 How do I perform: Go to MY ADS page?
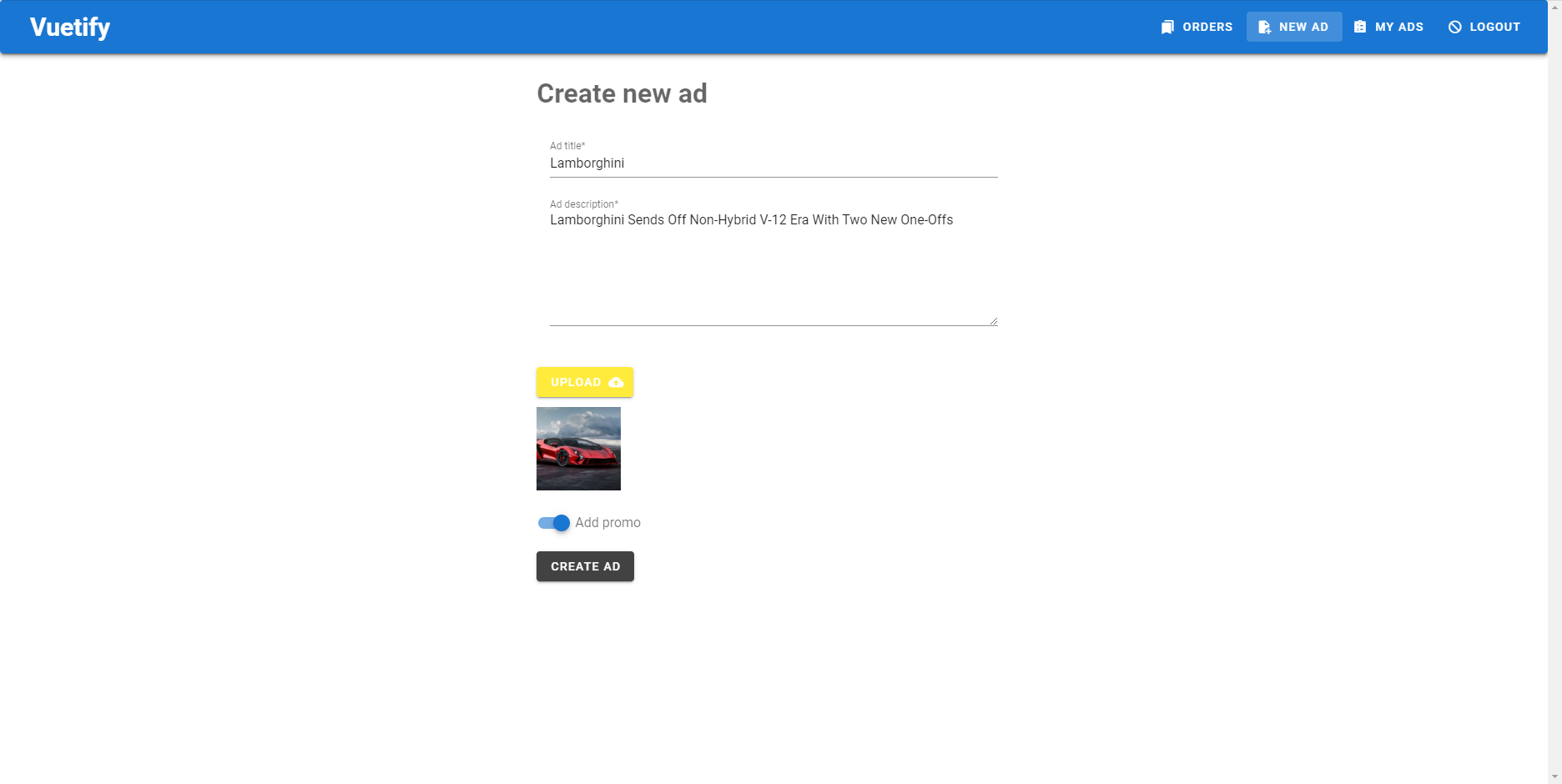coord(1389,27)
